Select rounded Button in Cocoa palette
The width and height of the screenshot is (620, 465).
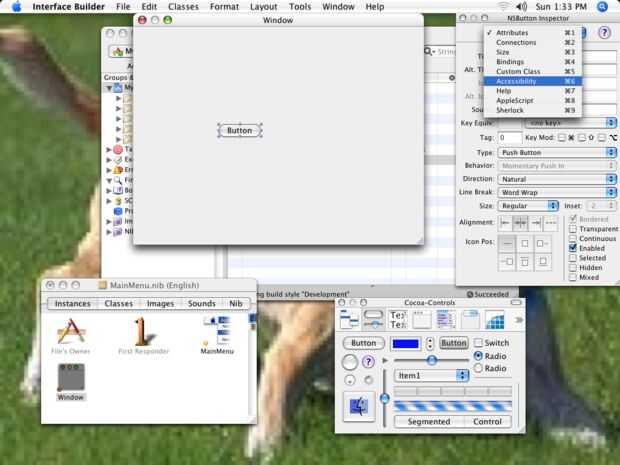point(363,343)
